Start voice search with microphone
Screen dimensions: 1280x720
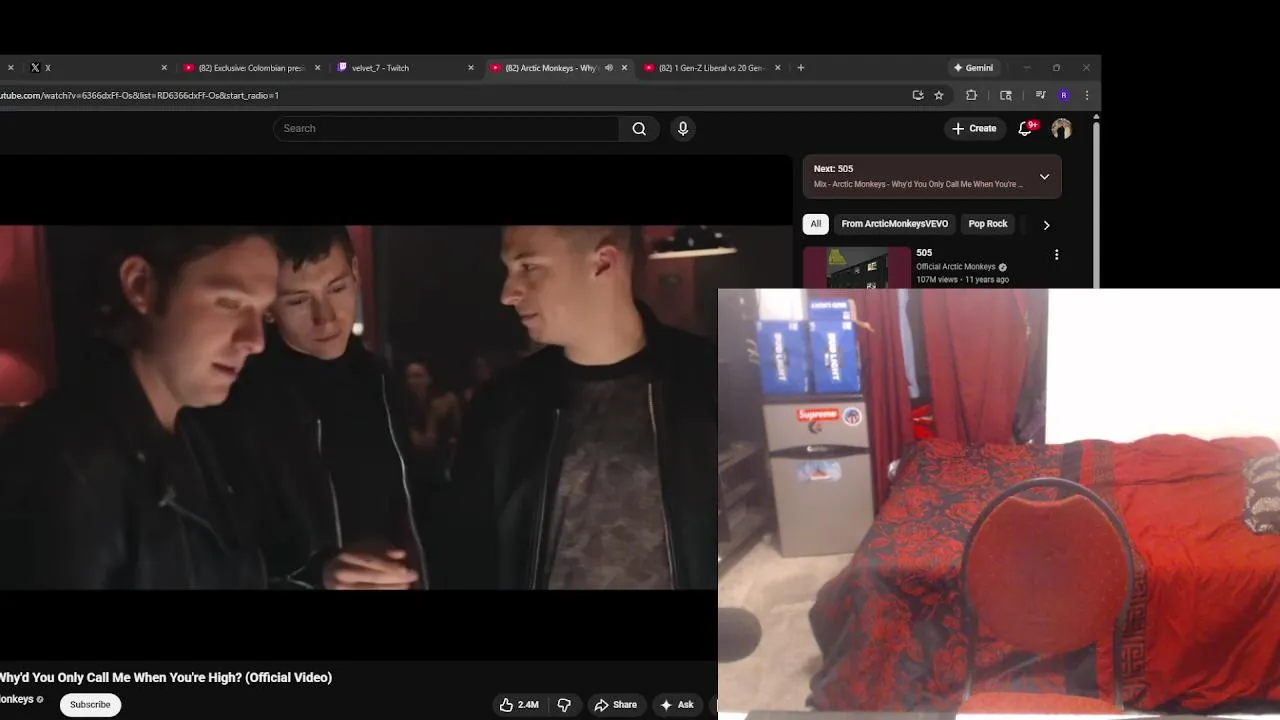(683, 128)
